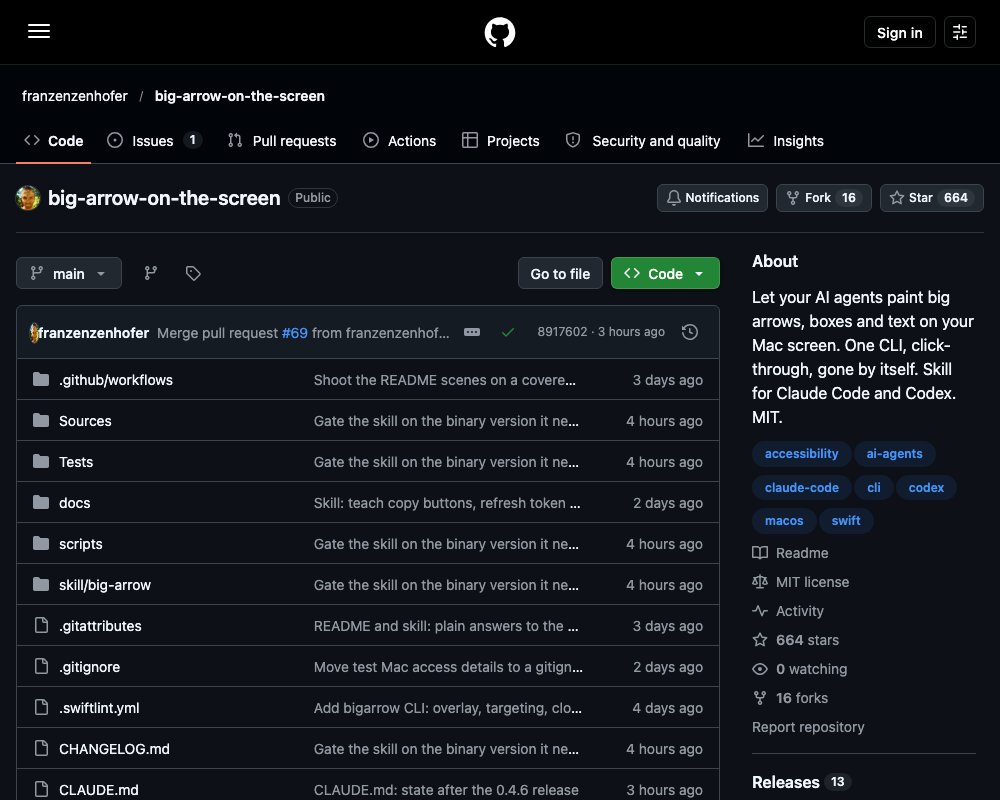Open the .swiftlint.yml file

[x=99, y=707]
